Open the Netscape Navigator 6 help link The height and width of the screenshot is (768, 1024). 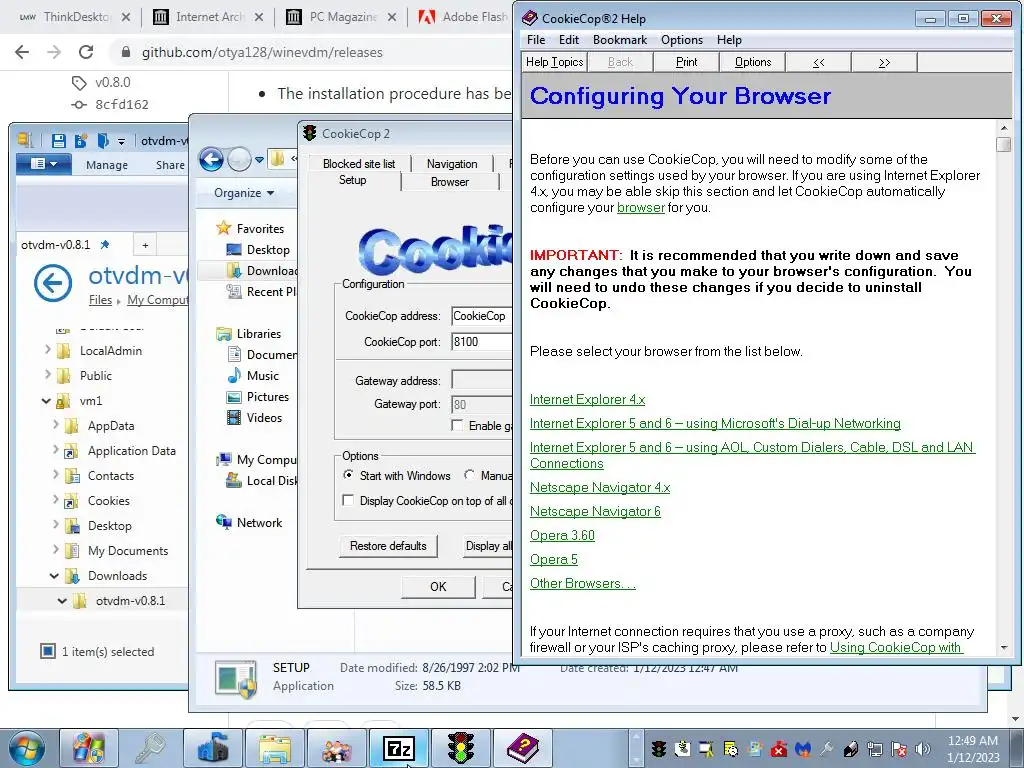coord(595,511)
